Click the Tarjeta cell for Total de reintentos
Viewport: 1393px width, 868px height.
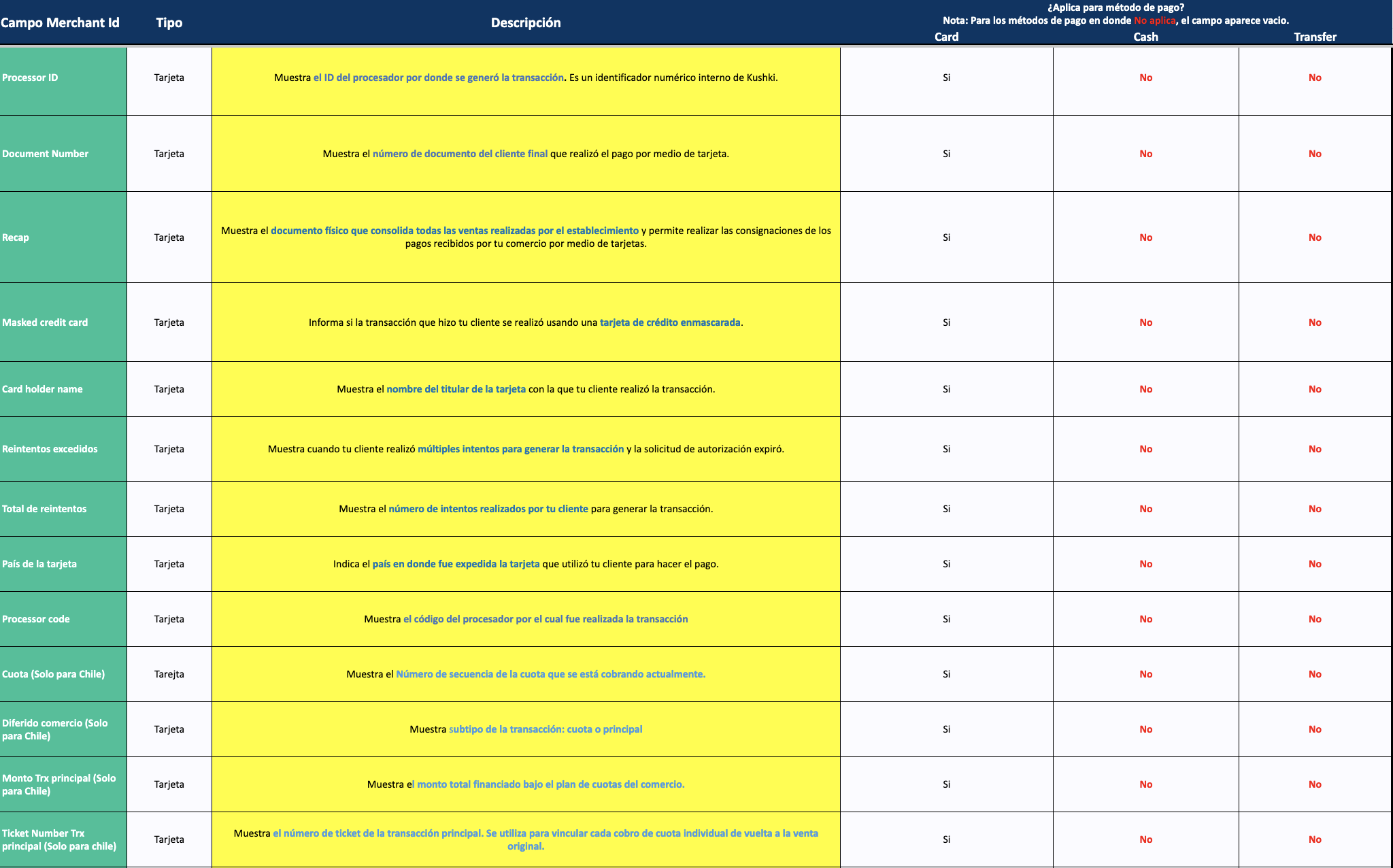click(x=169, y=508)
